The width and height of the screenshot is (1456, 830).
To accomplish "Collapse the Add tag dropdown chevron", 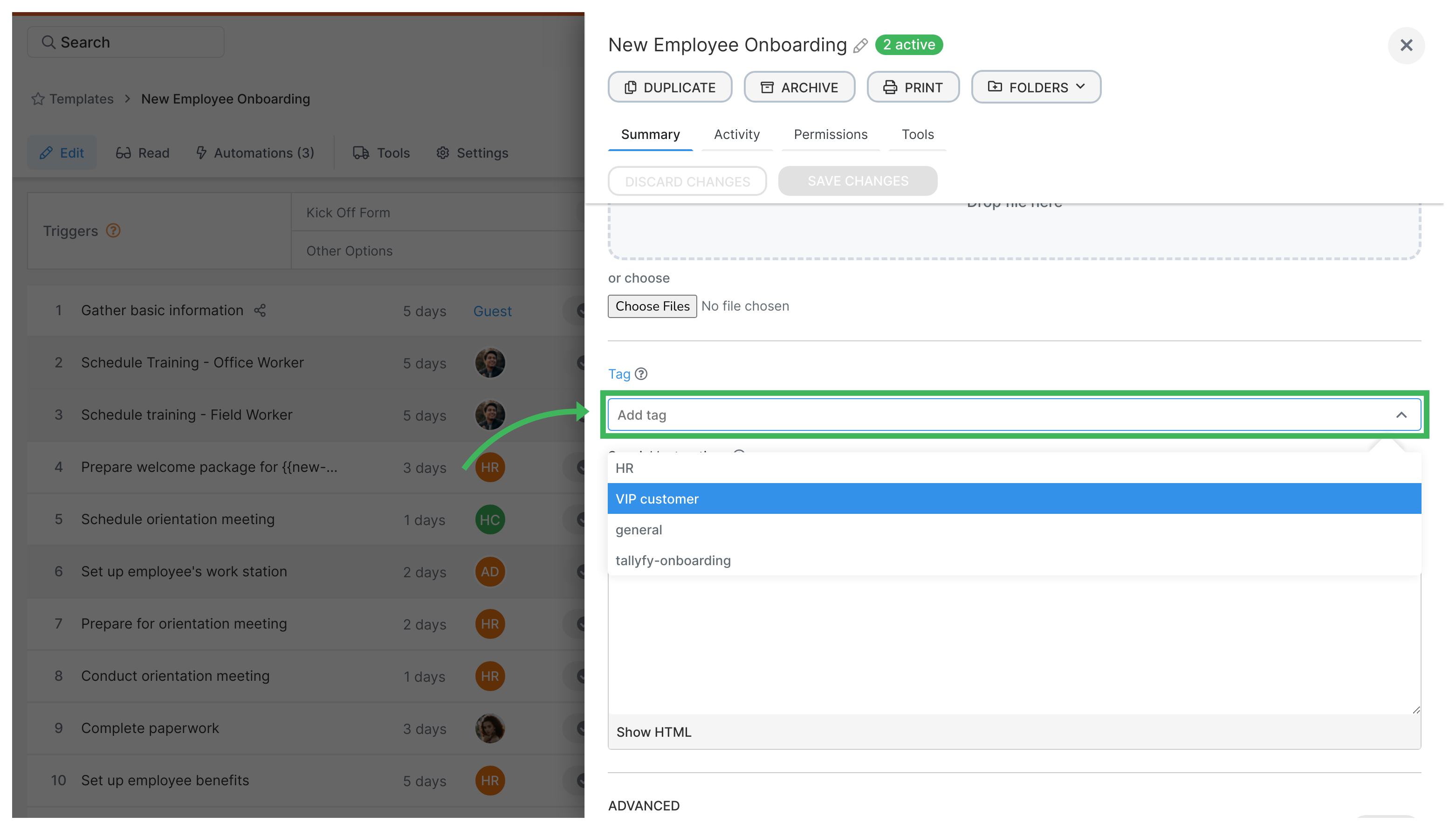I will (1401, 415).
